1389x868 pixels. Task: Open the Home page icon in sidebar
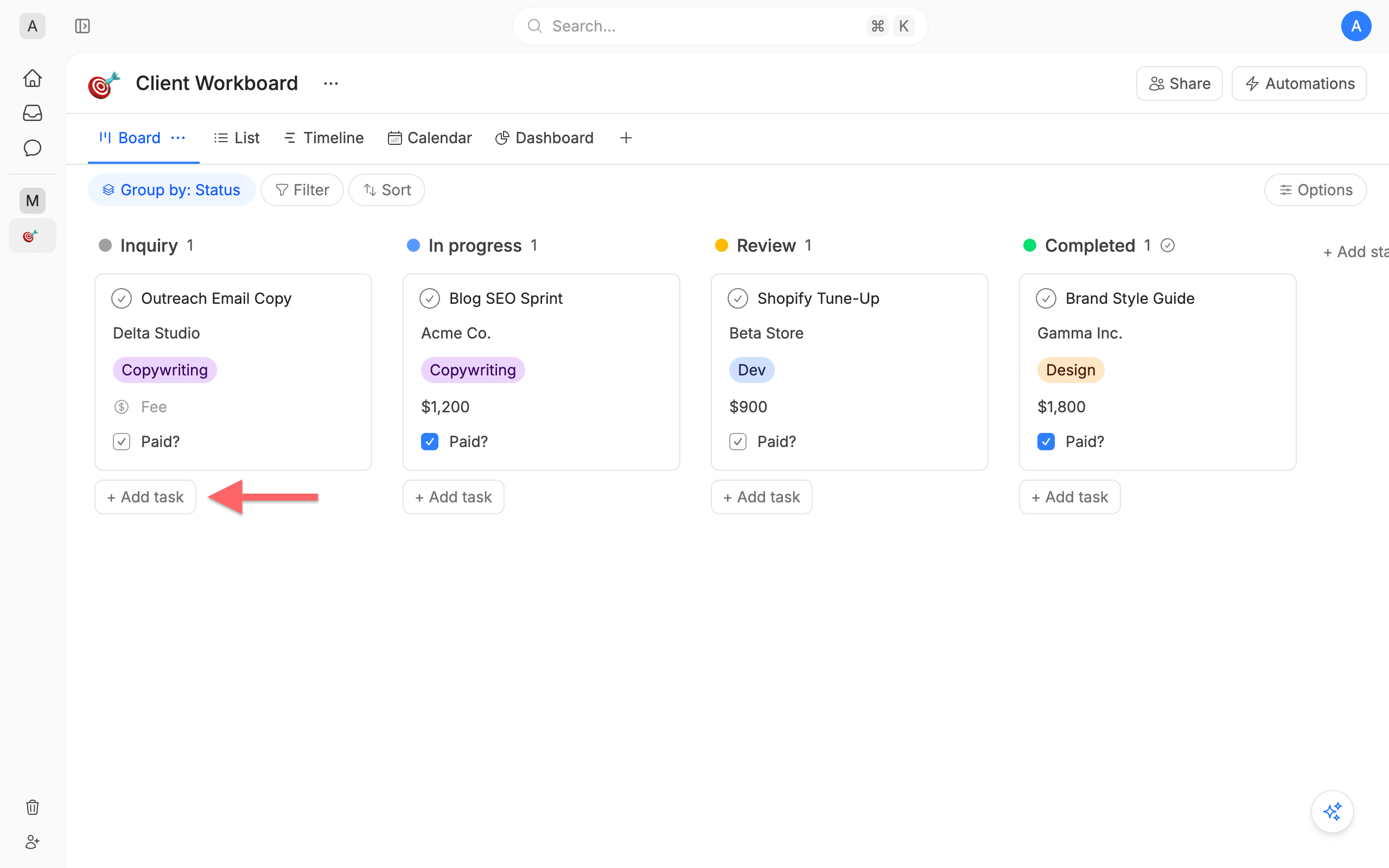33,78
